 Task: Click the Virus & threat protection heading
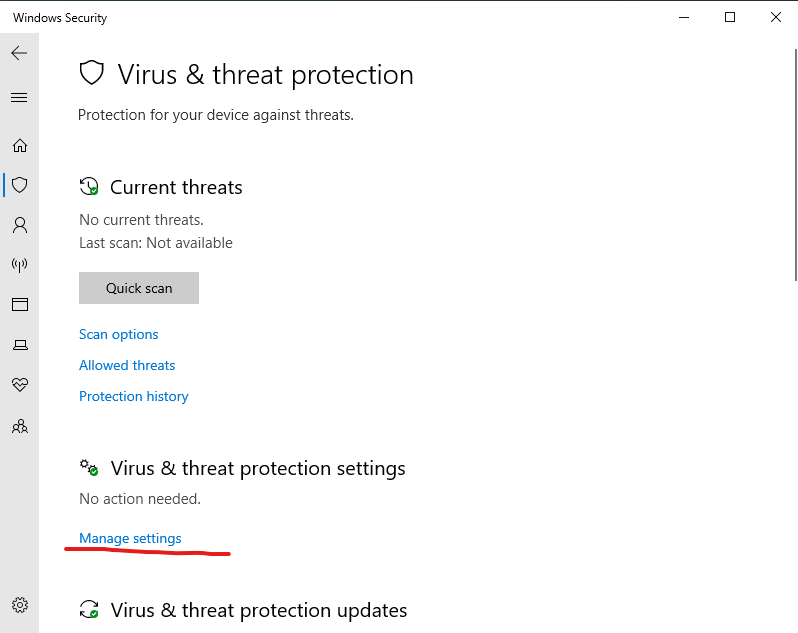265,75
